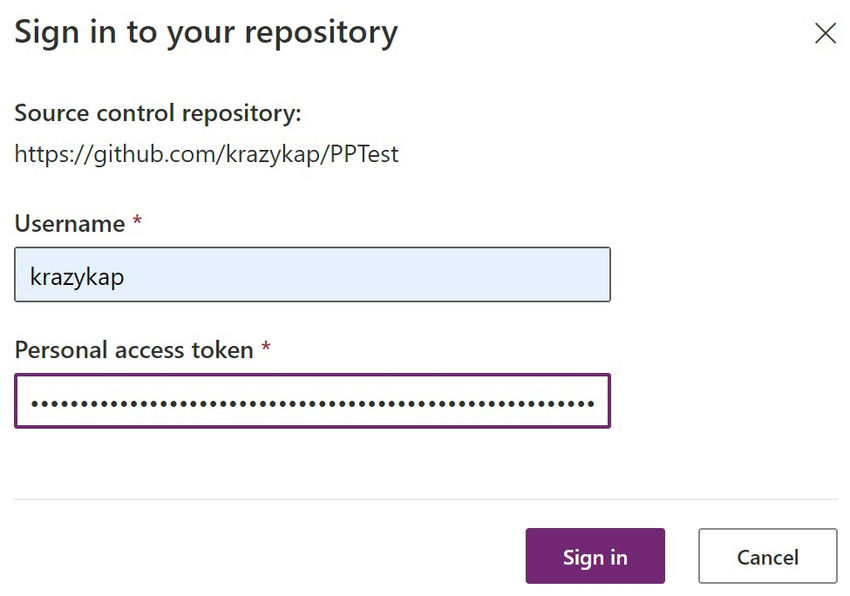The image size is (850, 596).
Task: Open https://github.com/krazykap/PPTest link
Action: click(205, 154)
